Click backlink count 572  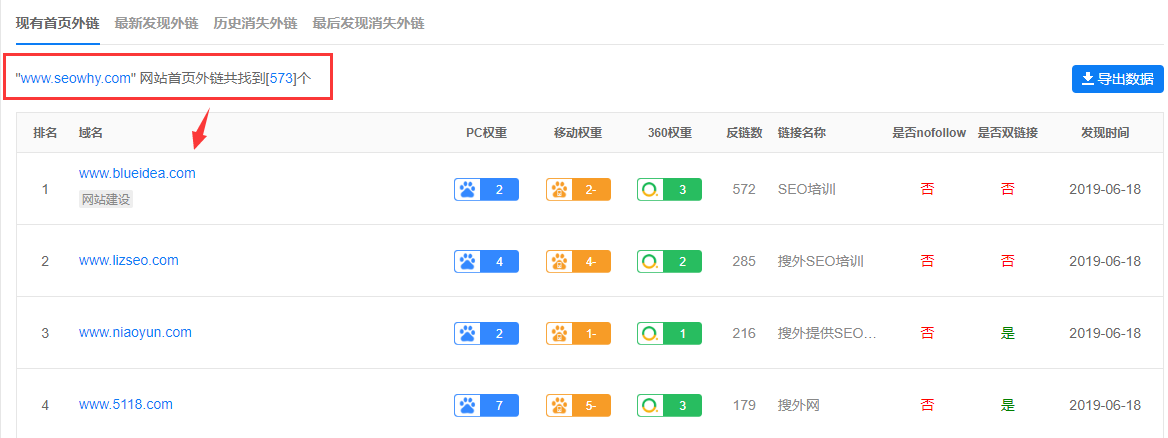coord(744,189)
